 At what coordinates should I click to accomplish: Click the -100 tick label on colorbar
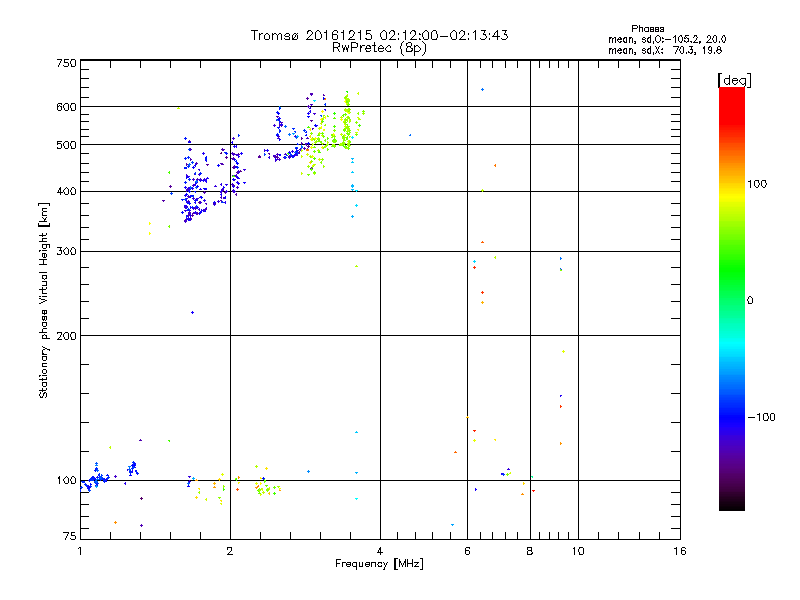(762, 417)
